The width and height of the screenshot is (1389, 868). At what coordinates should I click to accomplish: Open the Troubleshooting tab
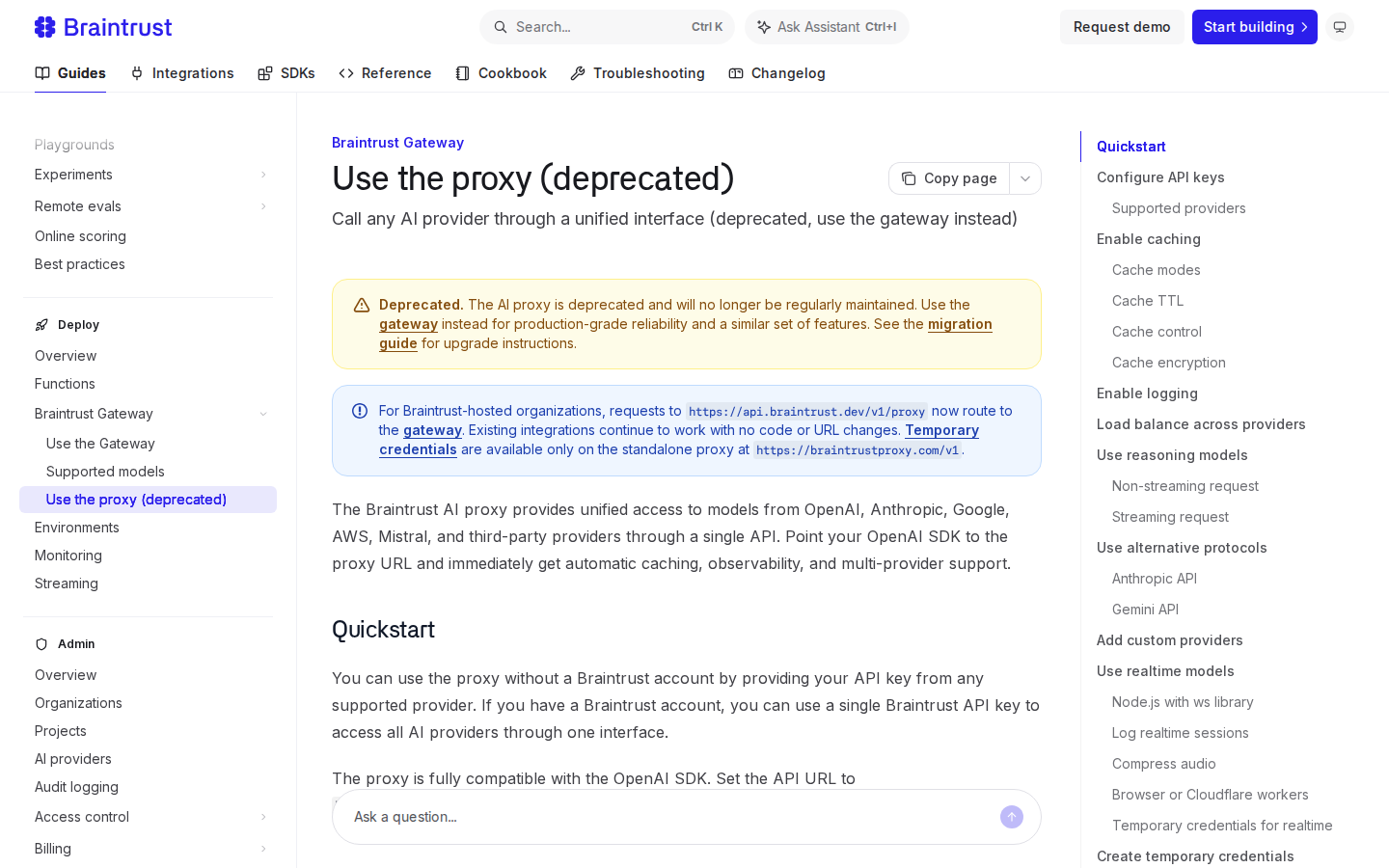[638, 73]
